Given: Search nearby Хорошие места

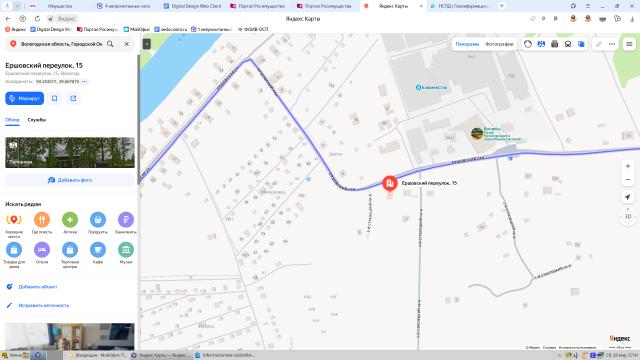Looking at the screenshot, I should pyautogui.click(x=14, y=224).
